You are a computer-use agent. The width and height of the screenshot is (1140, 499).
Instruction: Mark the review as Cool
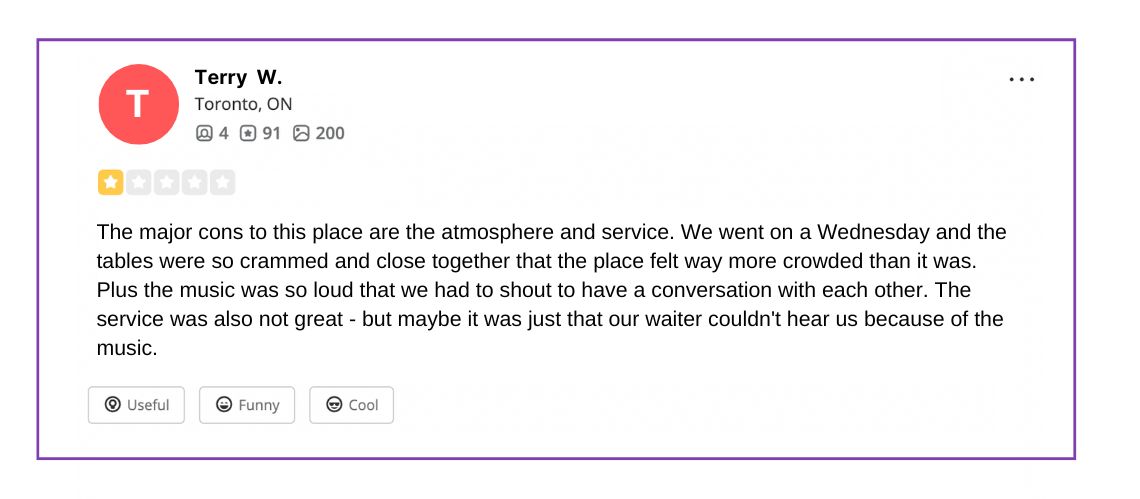[351, 405]
